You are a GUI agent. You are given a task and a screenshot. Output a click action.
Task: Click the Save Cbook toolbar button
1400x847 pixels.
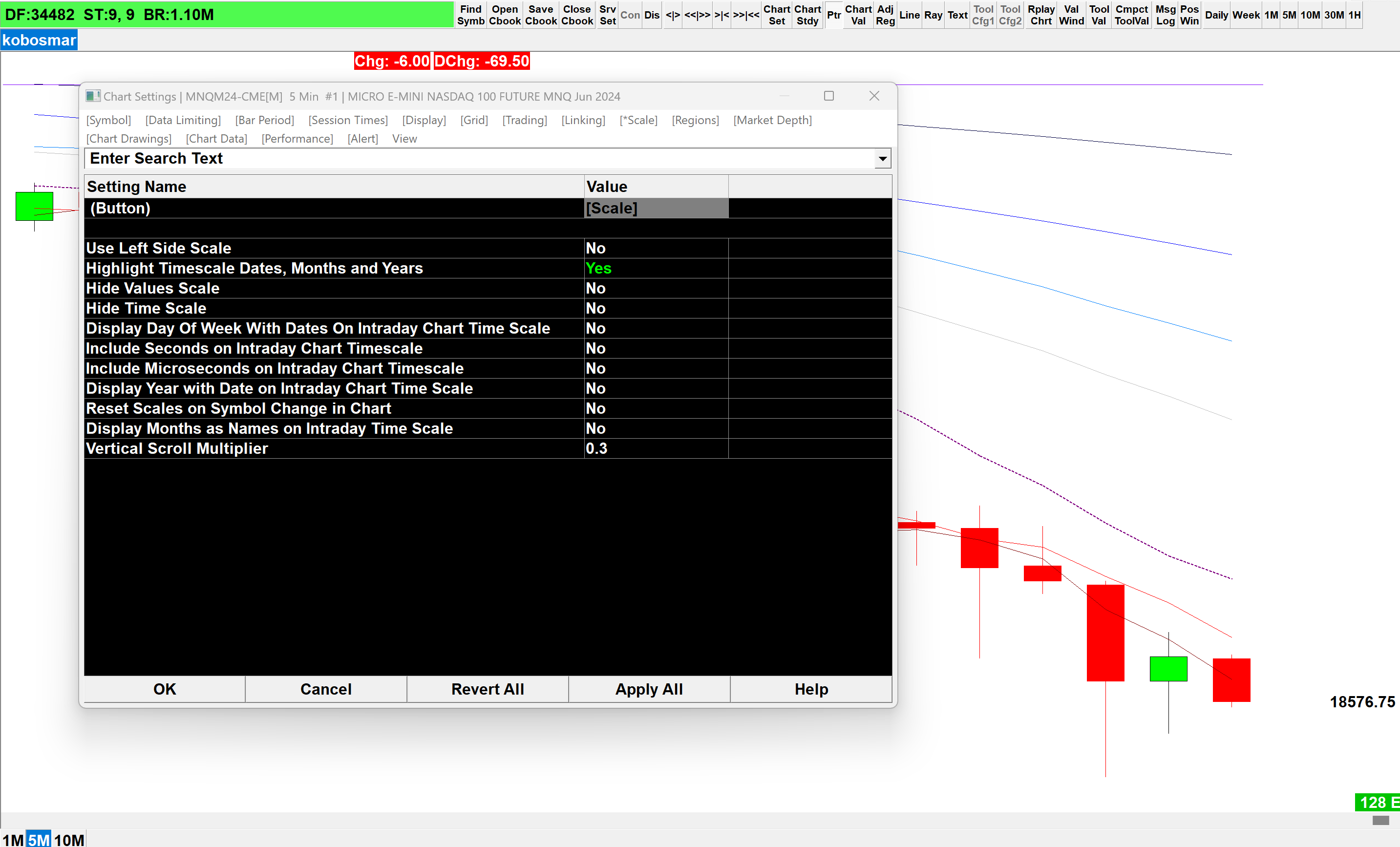(x=540, y=15)
